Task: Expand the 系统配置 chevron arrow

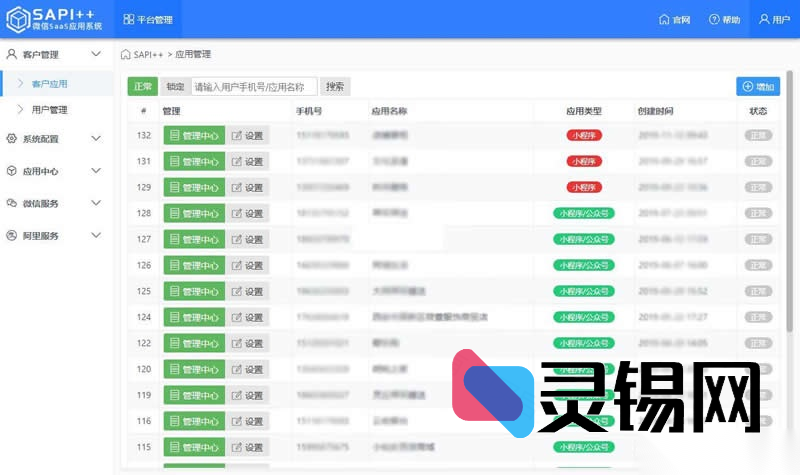Action: pos(96,139)
